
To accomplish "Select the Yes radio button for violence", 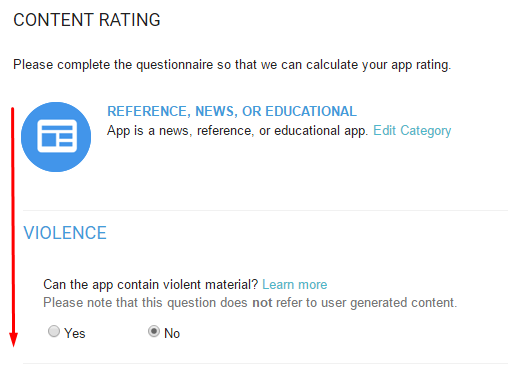I will point(54,331).
